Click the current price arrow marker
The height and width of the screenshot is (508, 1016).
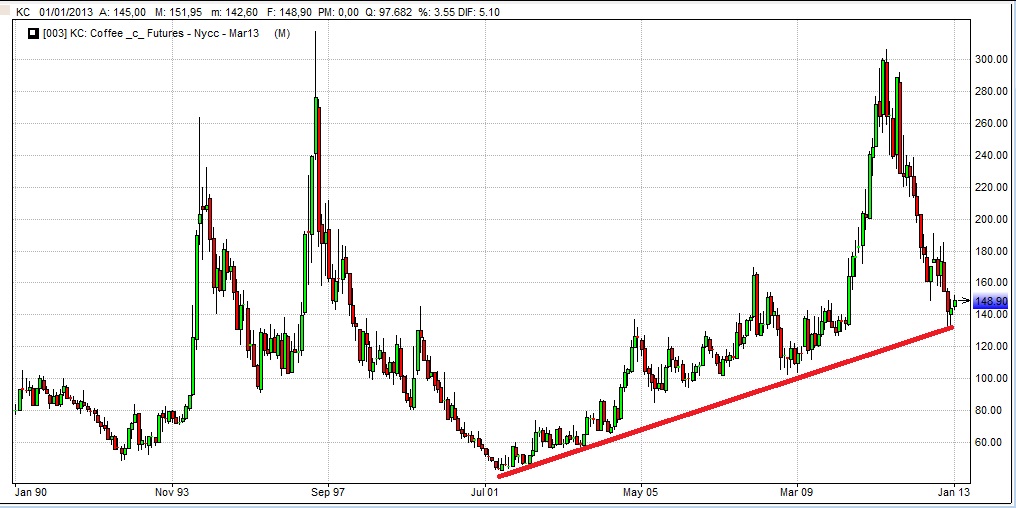pos(963,300)
